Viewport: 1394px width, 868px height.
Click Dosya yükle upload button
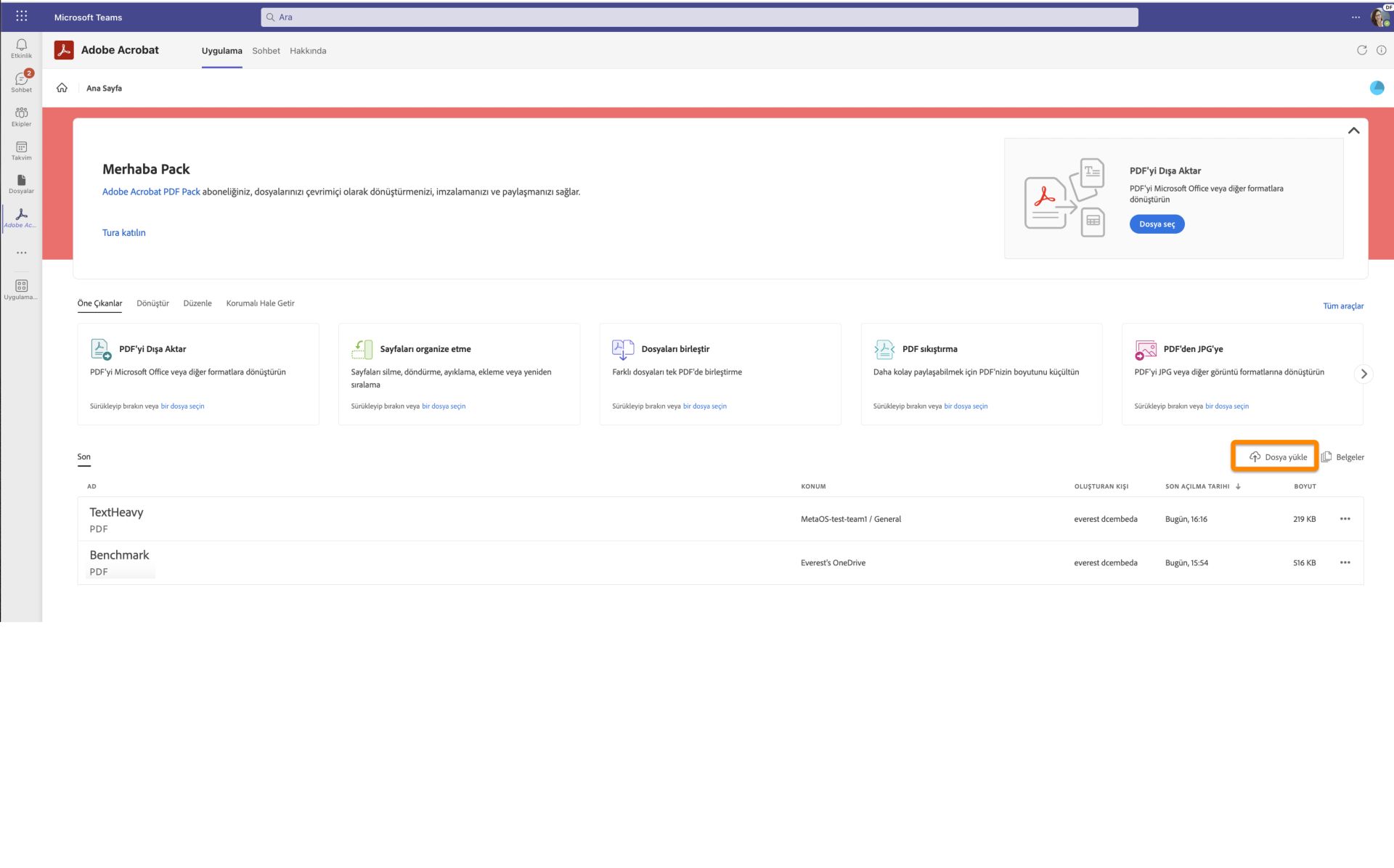[1277, 457]
